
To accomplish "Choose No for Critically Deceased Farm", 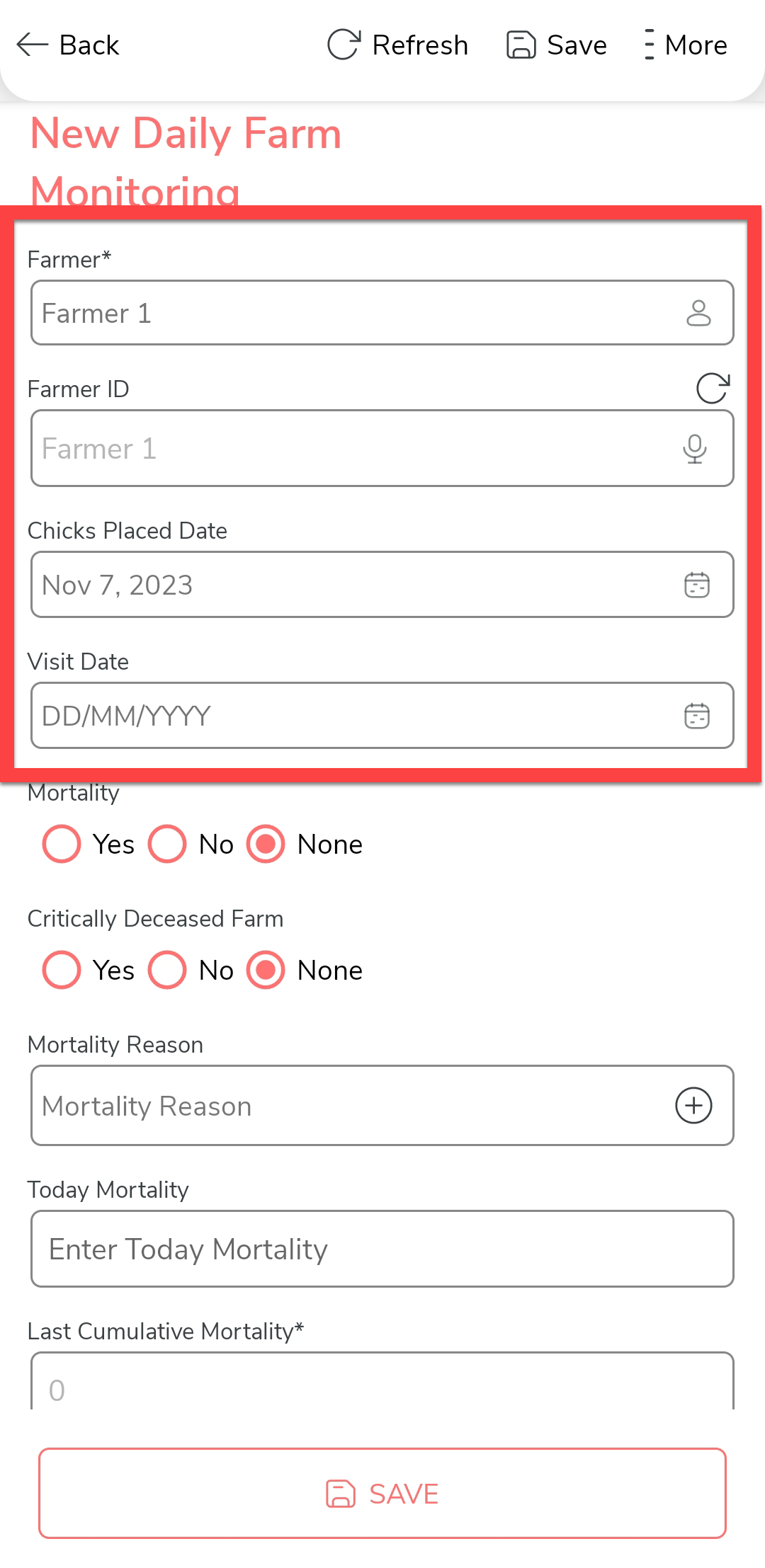I will point(167,970).
